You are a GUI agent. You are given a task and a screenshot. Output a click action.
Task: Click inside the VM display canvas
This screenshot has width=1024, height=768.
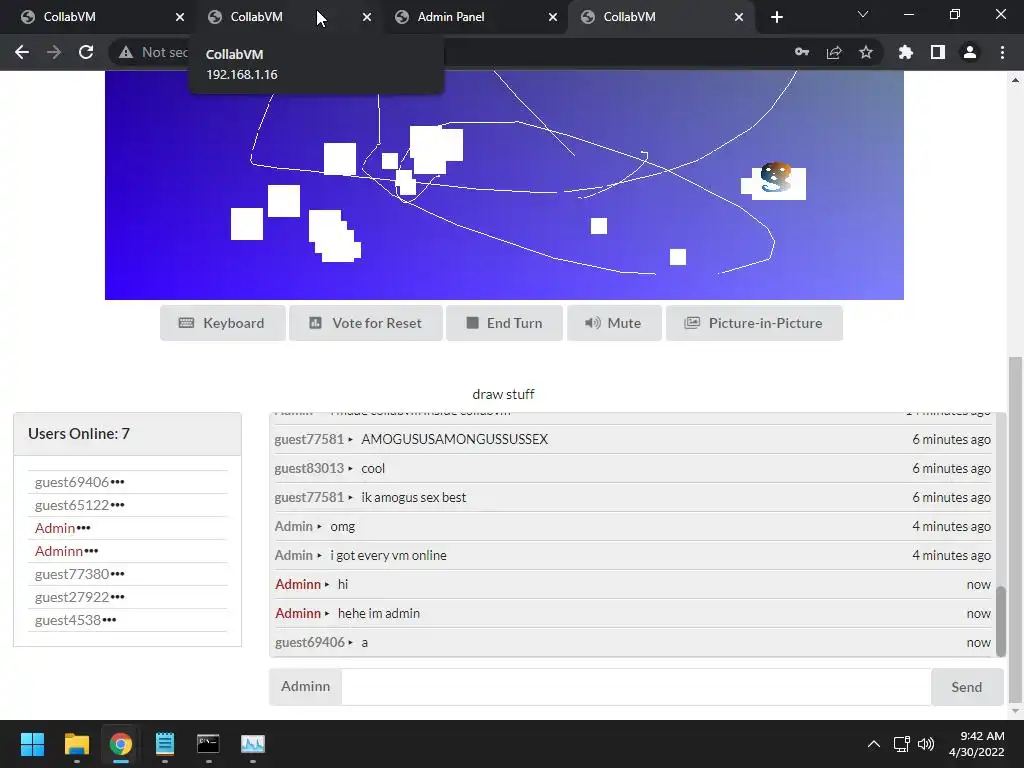coord(504,185)
